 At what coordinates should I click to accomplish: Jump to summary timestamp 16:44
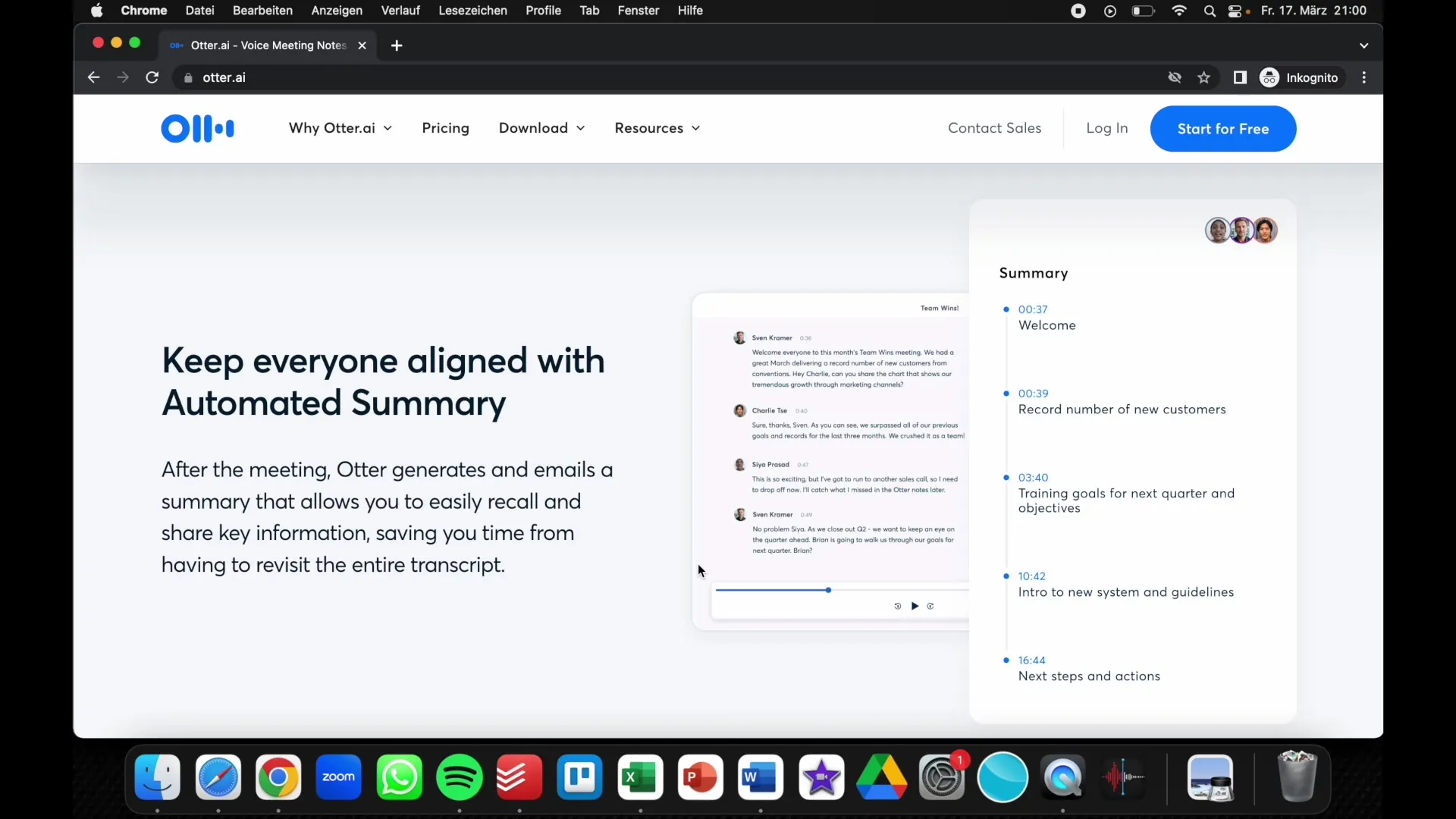(1031, 661)
